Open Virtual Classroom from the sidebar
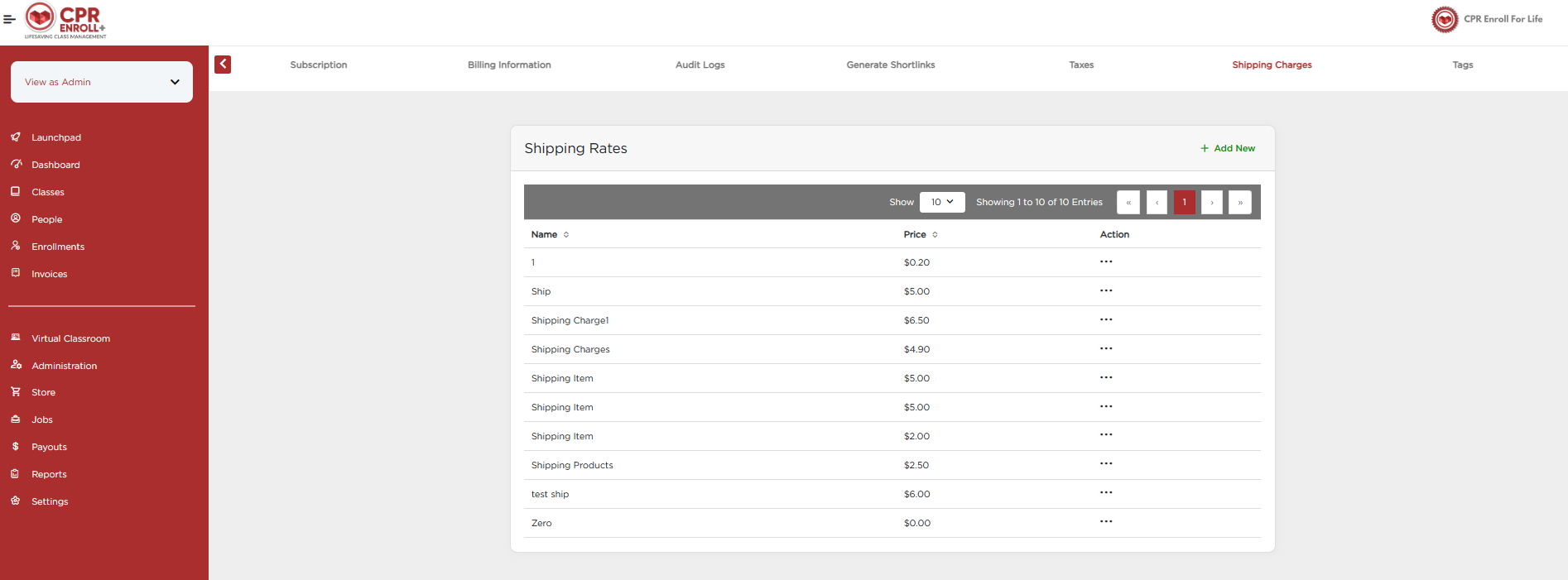1568x580 pixels. (70, 338)
